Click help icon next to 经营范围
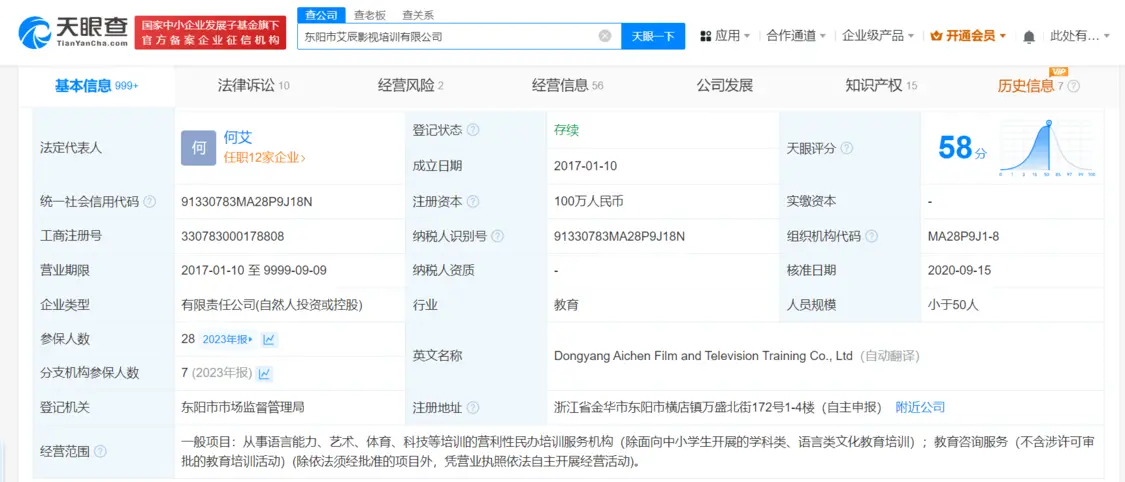 coord(100,451)
